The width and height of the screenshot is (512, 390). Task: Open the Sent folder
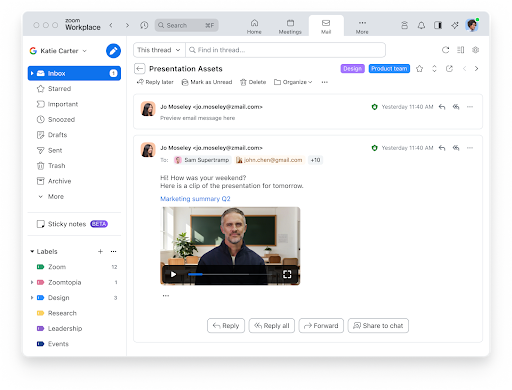coord(74,150)
